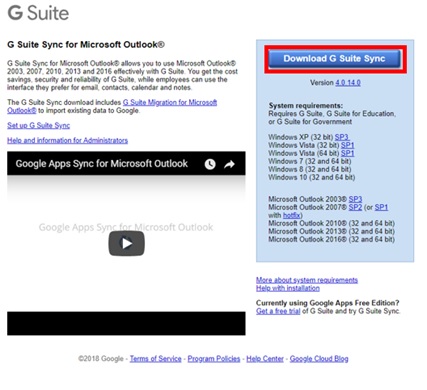Click the video share arrow icon
This screenshot has height=390, width=427.
click(229, 164)
